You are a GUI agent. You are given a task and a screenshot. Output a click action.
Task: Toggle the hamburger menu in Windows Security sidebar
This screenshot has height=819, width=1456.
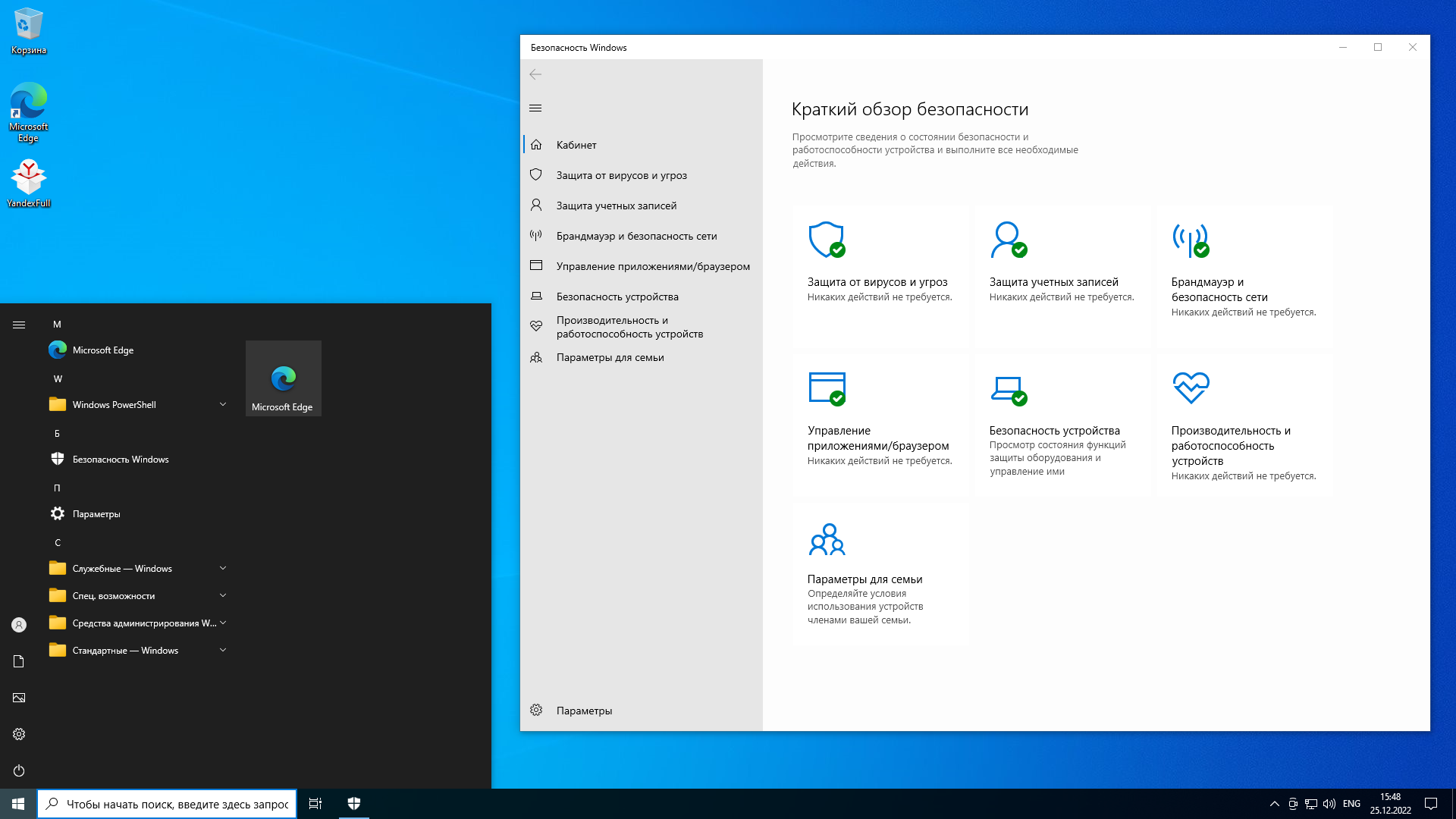(535, 108)
